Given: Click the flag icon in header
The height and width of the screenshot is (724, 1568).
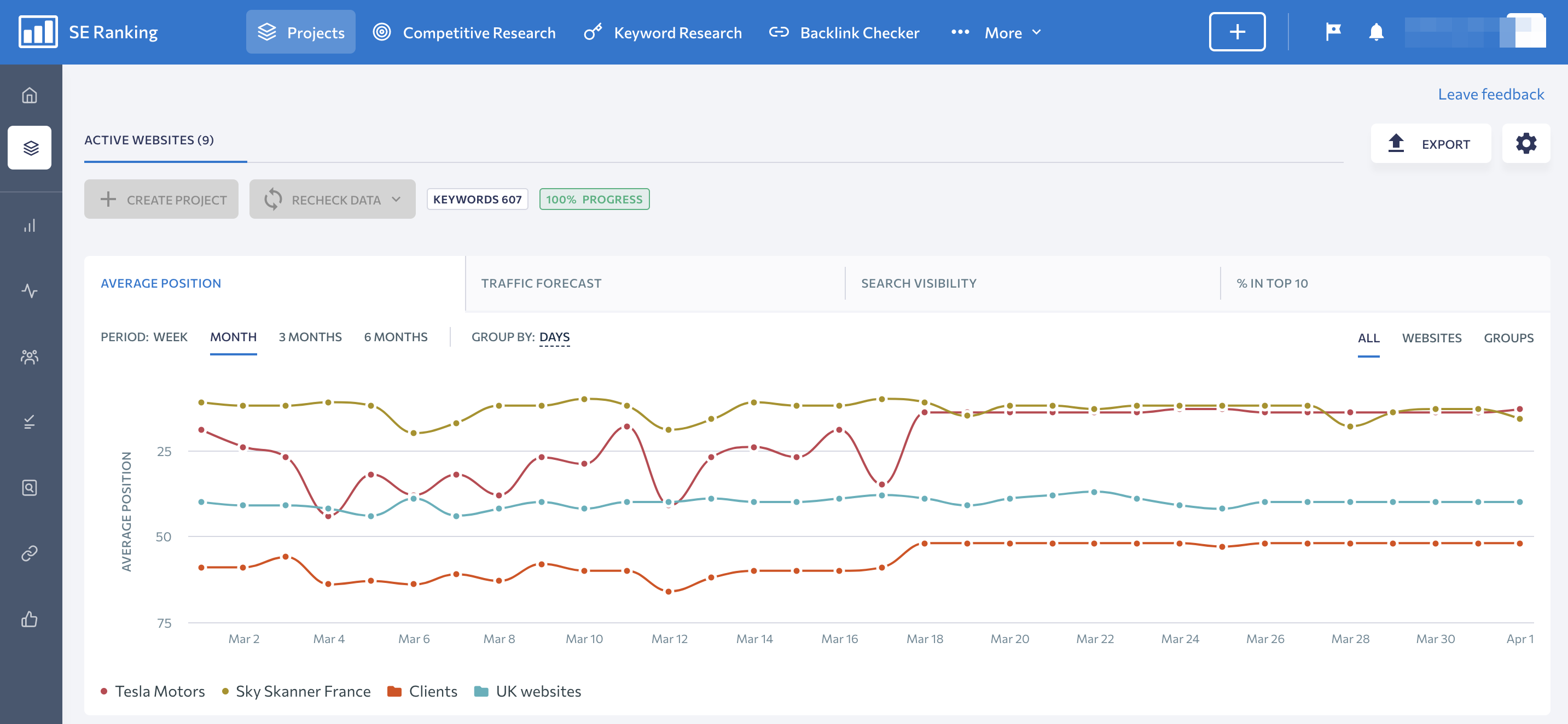Looking at the screenshot, I should [x=1333, y=32].
